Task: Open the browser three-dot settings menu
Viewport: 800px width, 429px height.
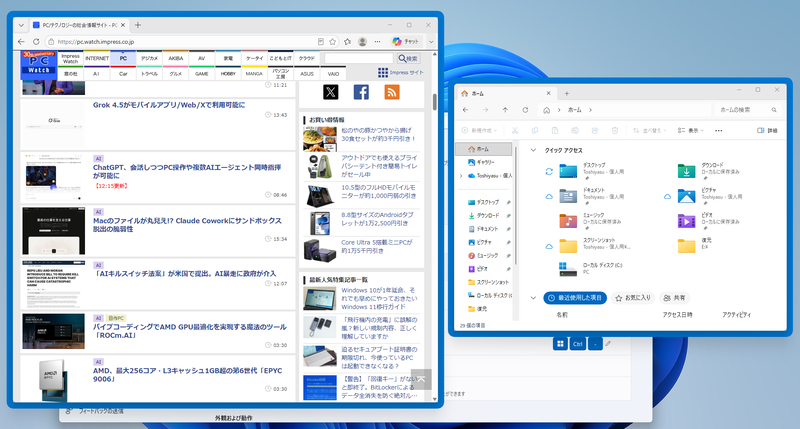Action: pos(377,41)
